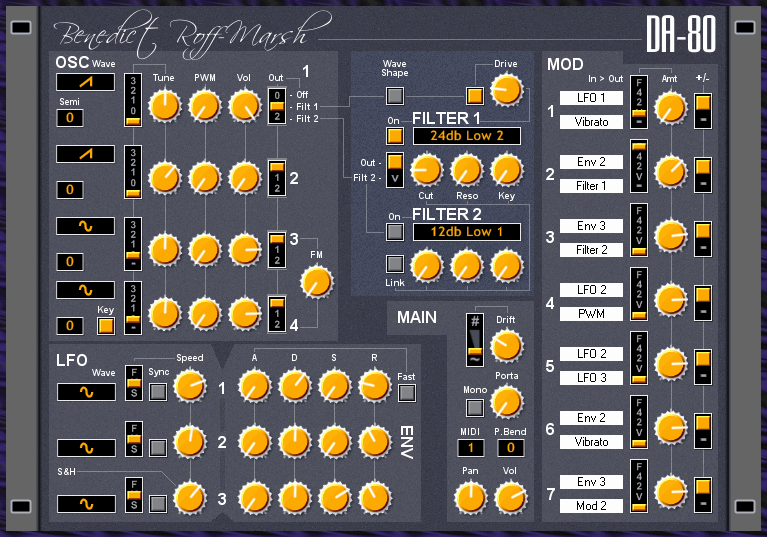The image size is (767, 537).
Task: Open the Filter 2 type selector 12db Low 1
Action: pyautogui.click(x=467, y=232)
